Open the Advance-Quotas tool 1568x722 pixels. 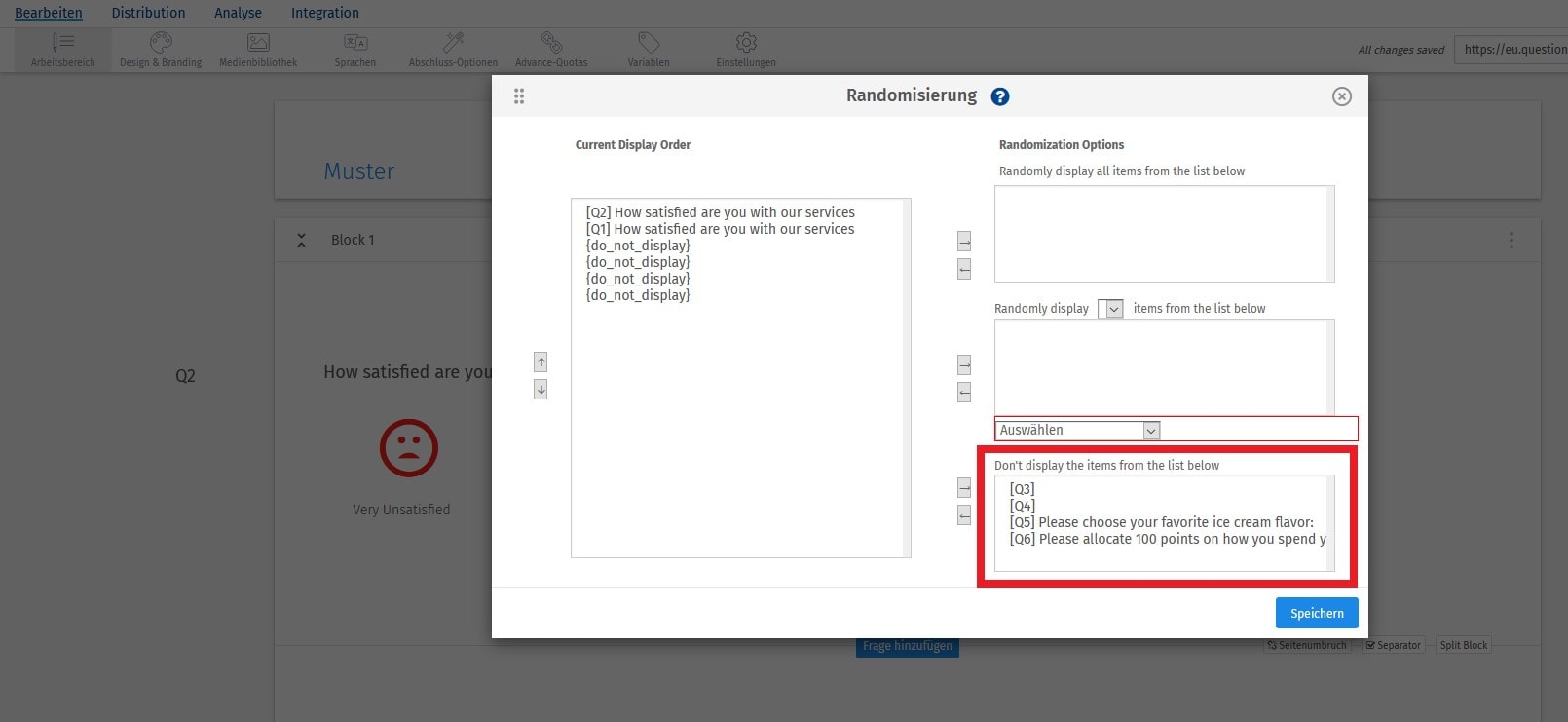pos(551,50)
